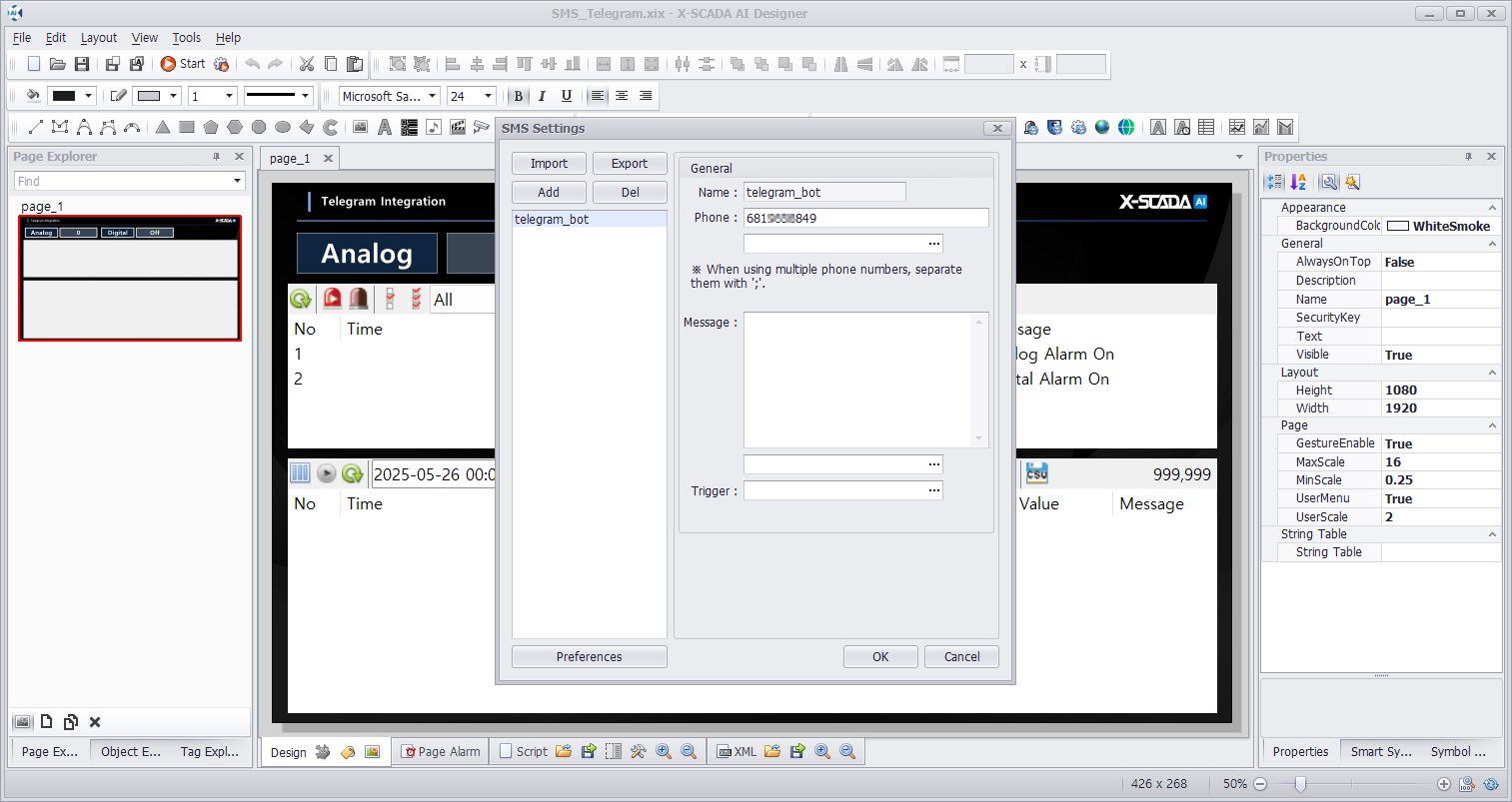Click the trend line chart icon
The height and width of the screenshot is (802, 1512).
click(x=1237, y=127)
